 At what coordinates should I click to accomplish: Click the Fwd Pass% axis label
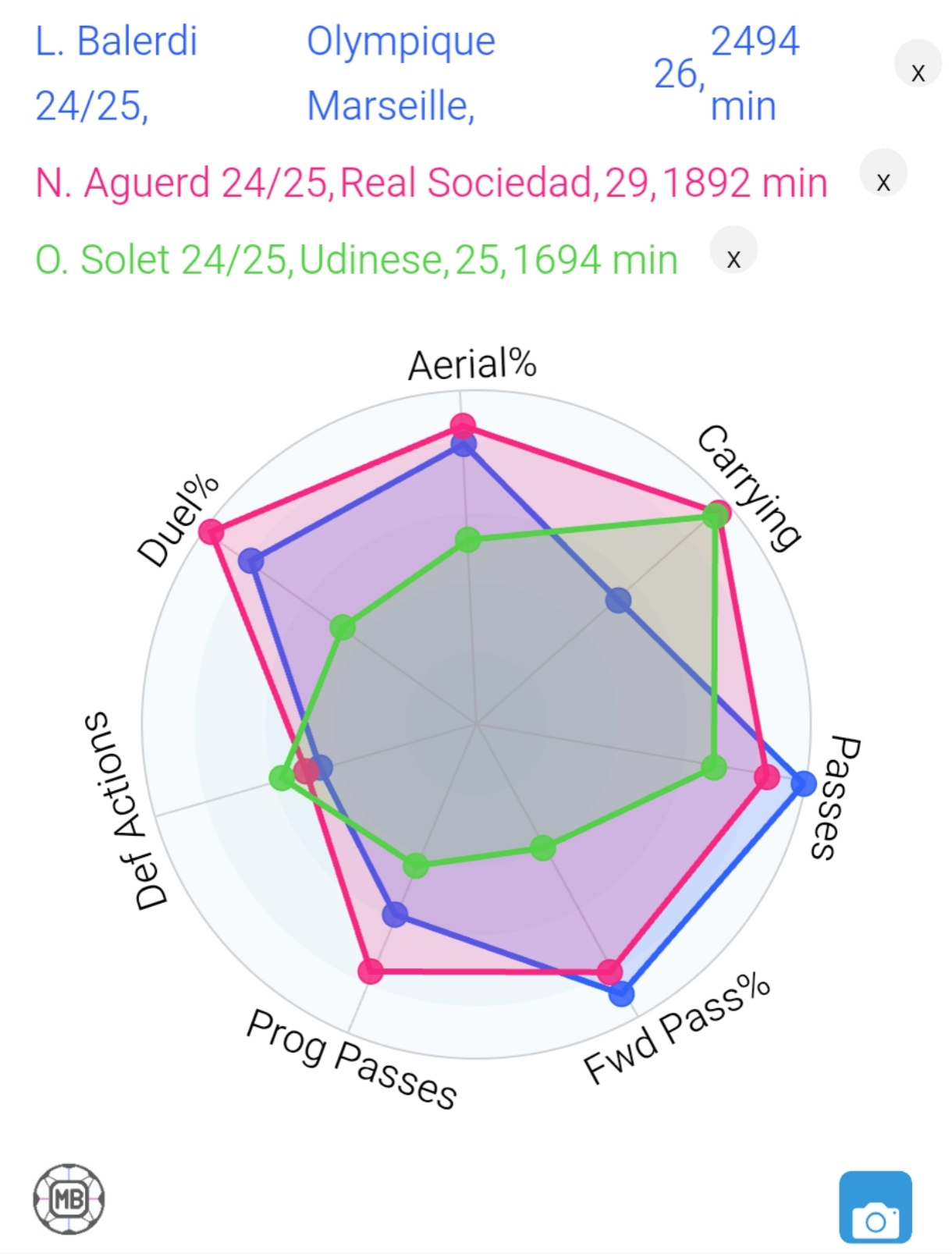pos(677,1029)
